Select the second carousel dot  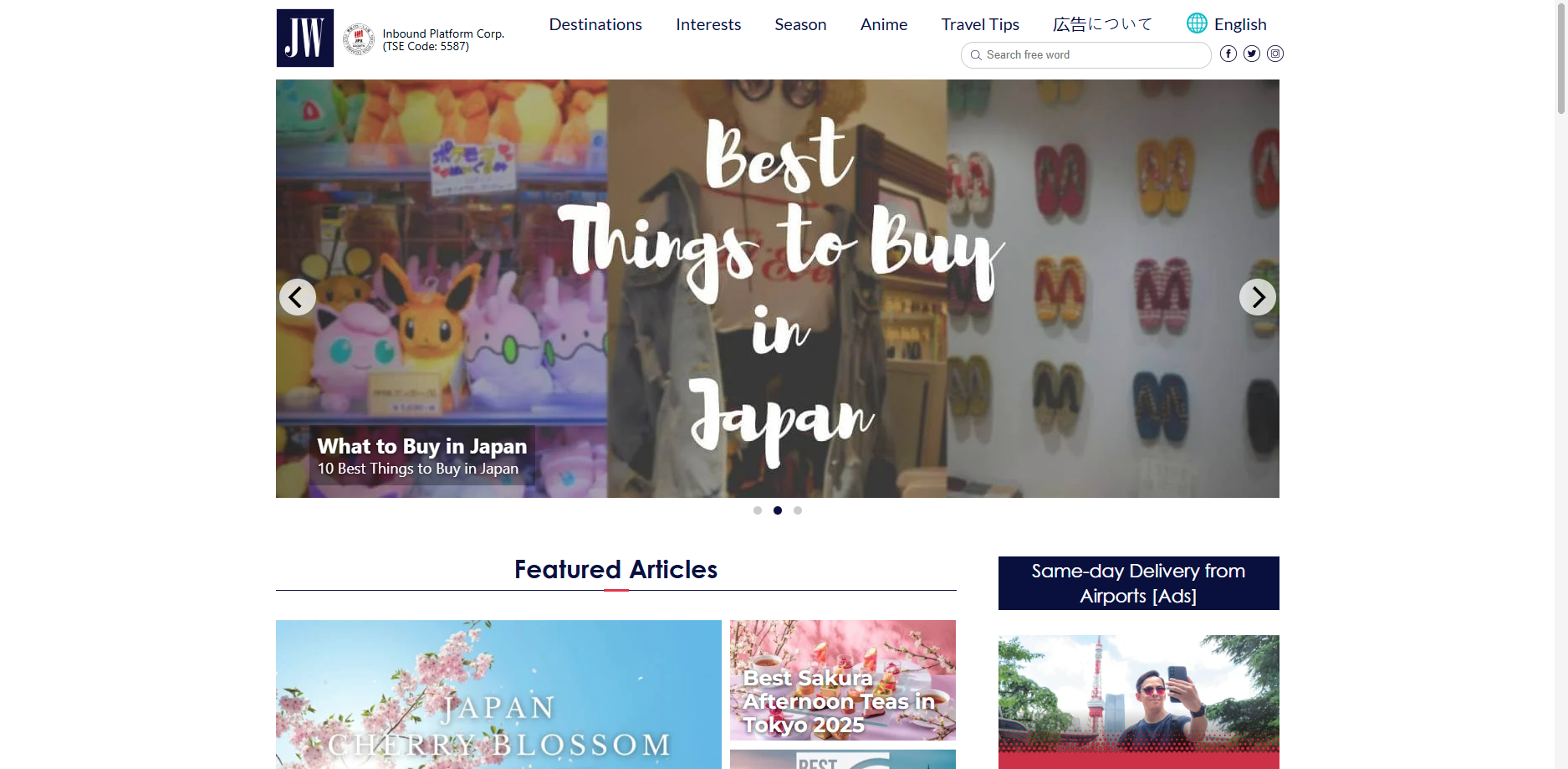pos(778,510)
